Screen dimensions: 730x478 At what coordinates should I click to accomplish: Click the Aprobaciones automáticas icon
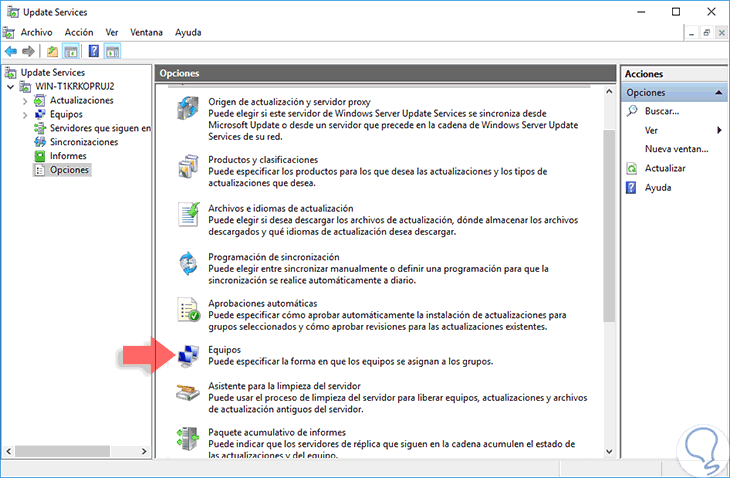pos(189,310)
